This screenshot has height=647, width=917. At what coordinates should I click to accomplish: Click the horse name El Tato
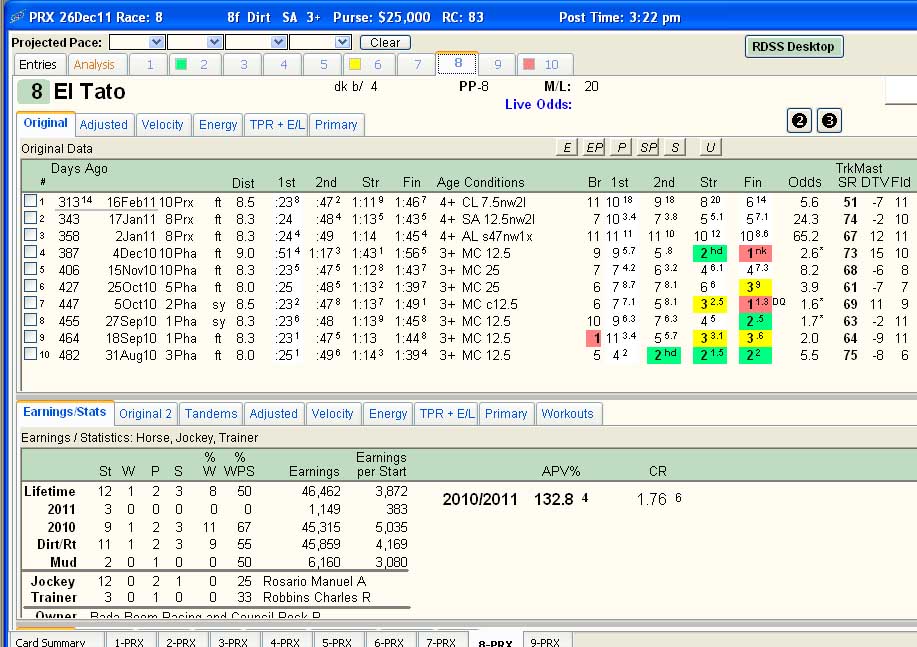coord(89,92)
